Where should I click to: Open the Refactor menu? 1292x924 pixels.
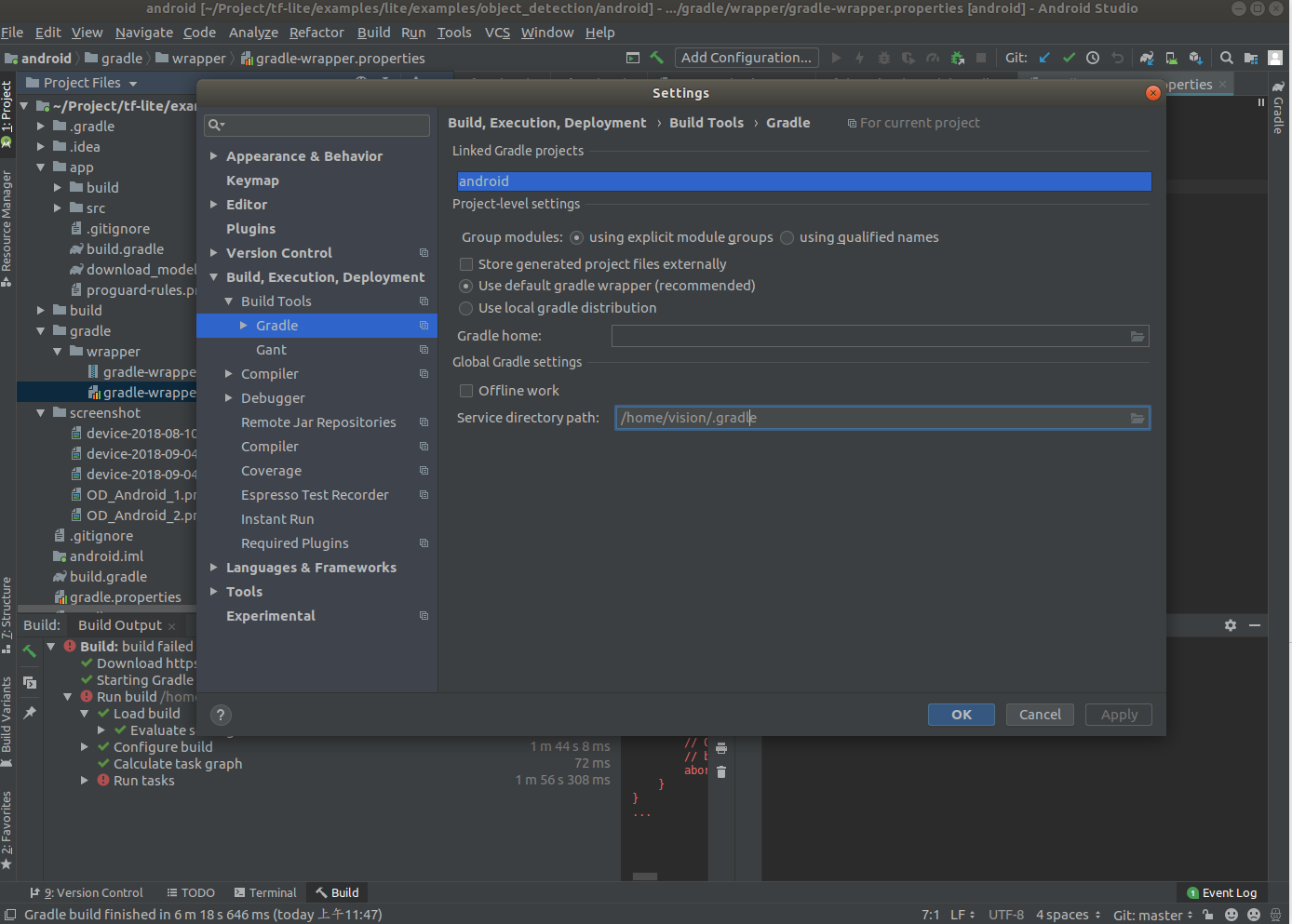[x=316, y=32]
